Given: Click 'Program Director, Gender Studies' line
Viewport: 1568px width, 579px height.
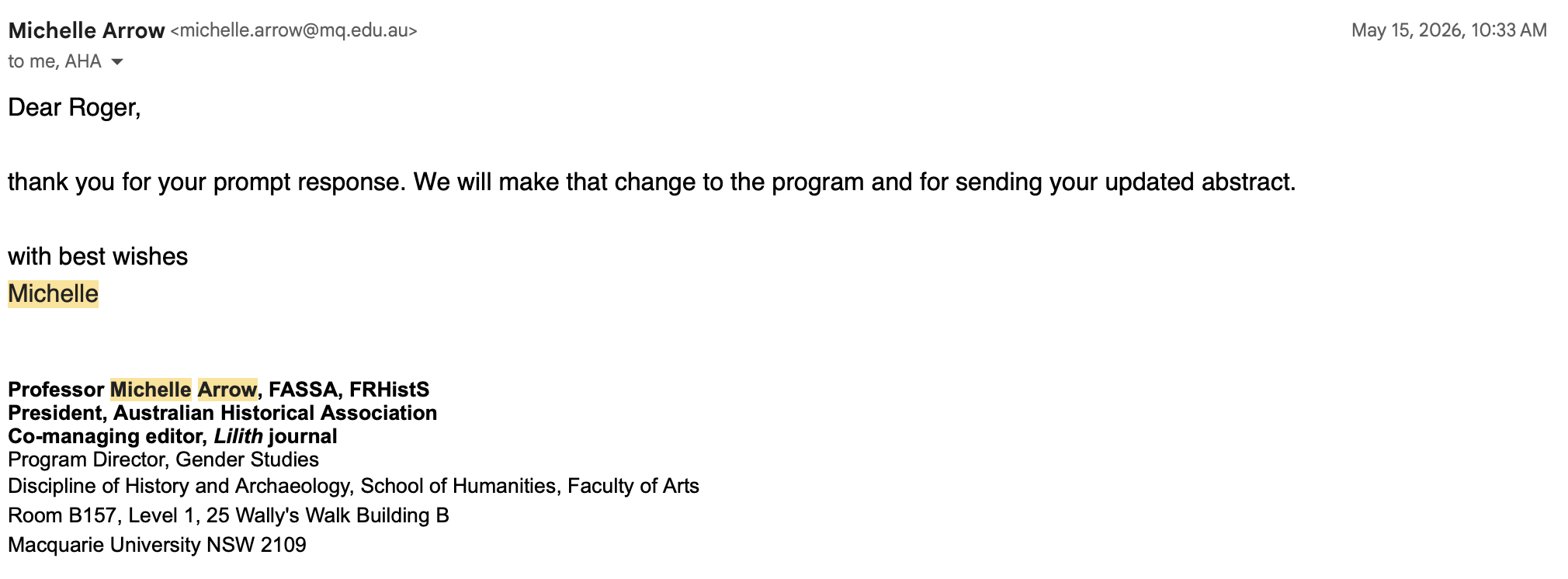Looking at the screenshot, I should (x=164, y=459).
